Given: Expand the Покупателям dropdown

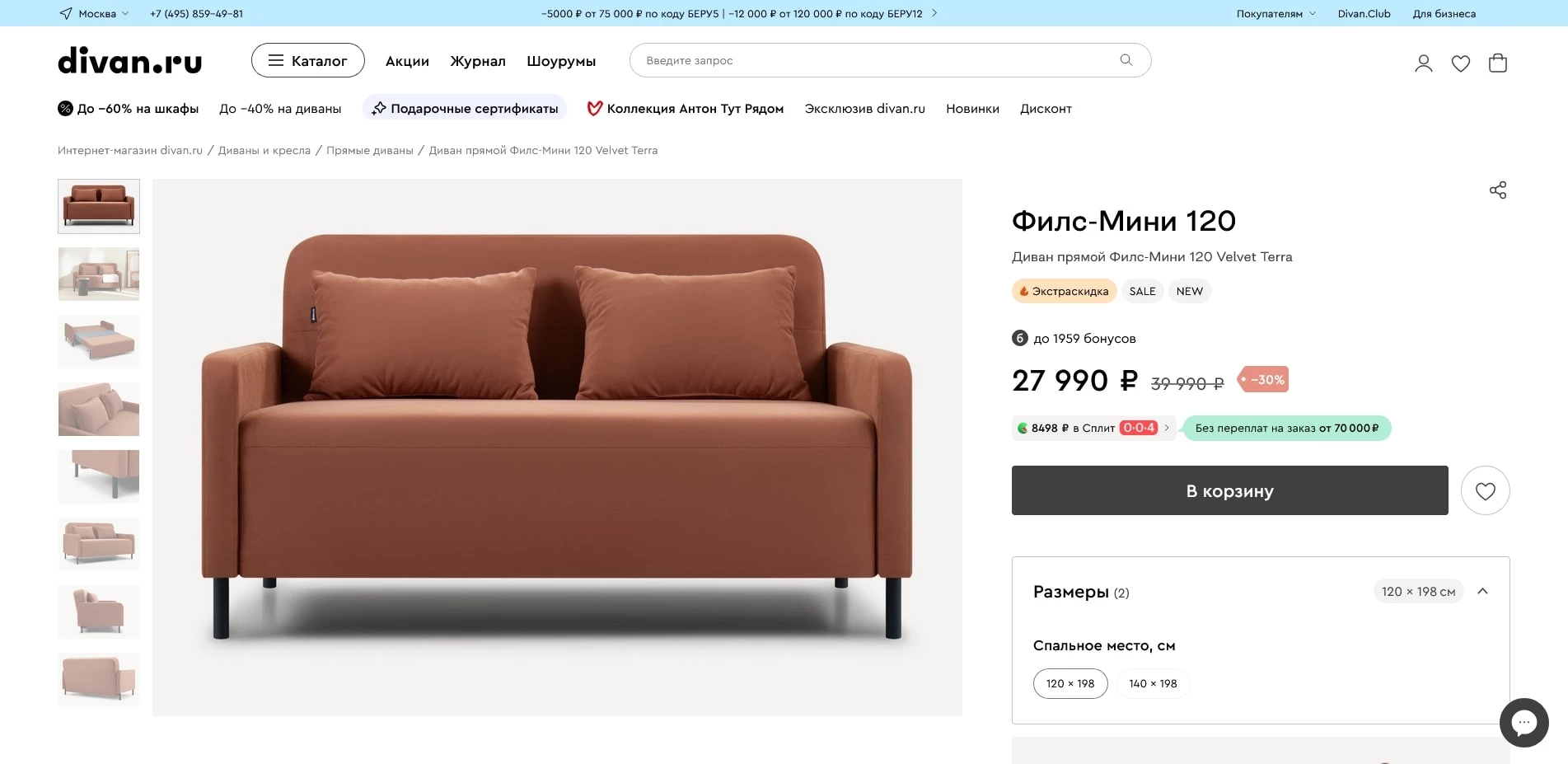Looking at the screenshot, I should (1275, 14).
